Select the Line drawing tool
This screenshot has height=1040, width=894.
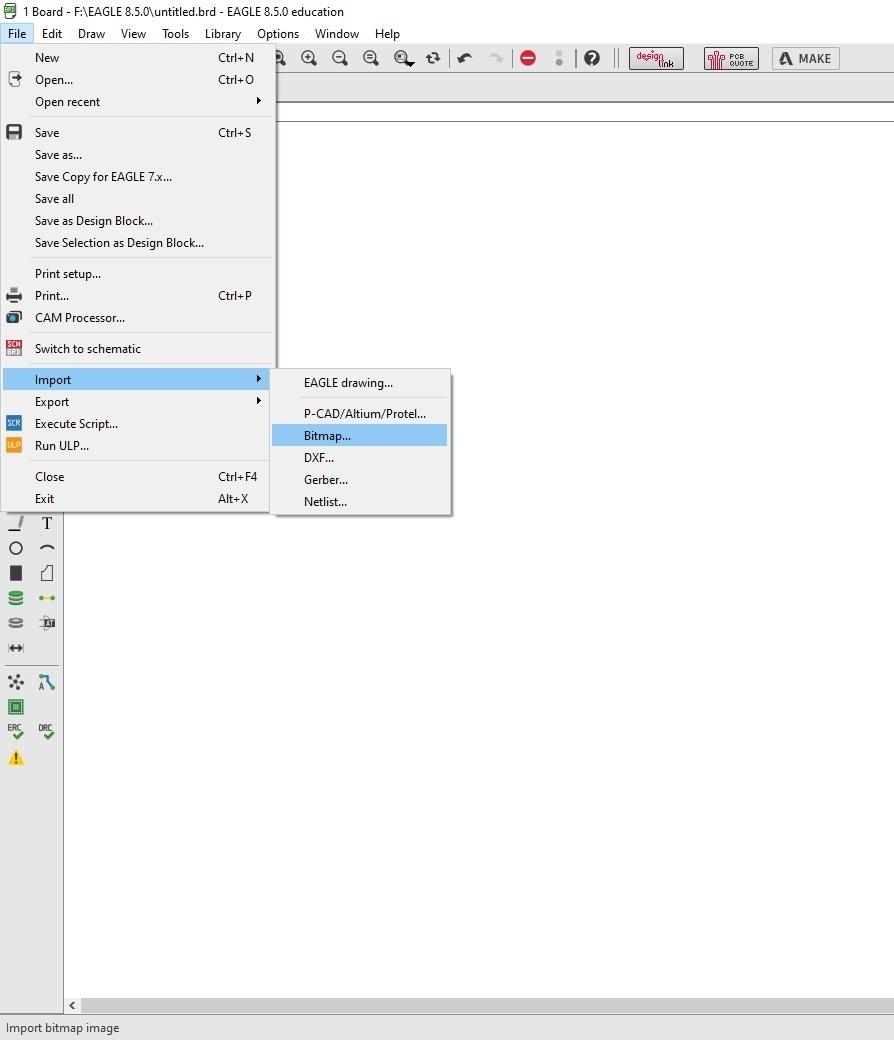[16, 523]
